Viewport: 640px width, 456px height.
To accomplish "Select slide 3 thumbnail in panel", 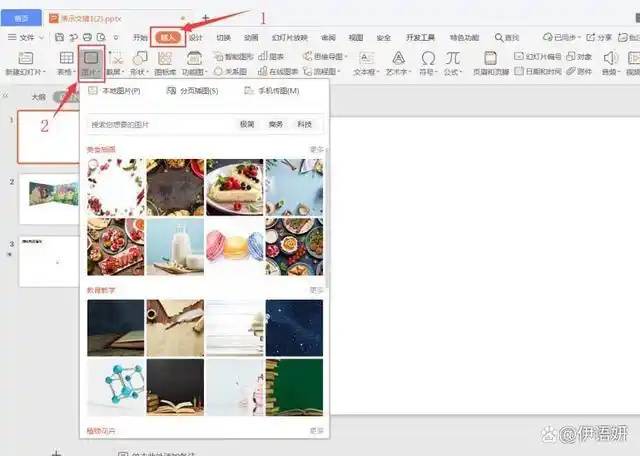I will coord(49,261).
